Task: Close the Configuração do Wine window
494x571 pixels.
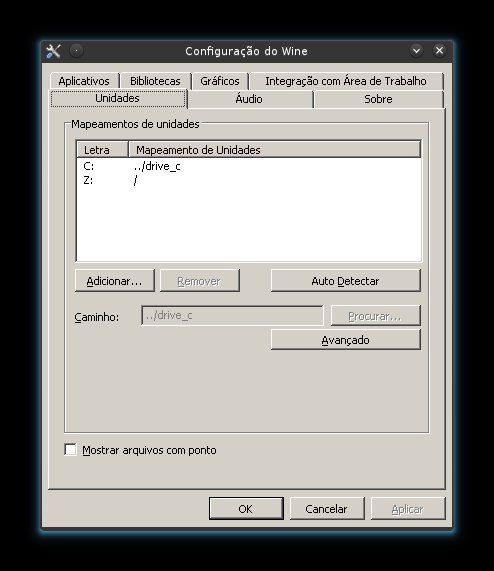Action: tap(439, 50)
